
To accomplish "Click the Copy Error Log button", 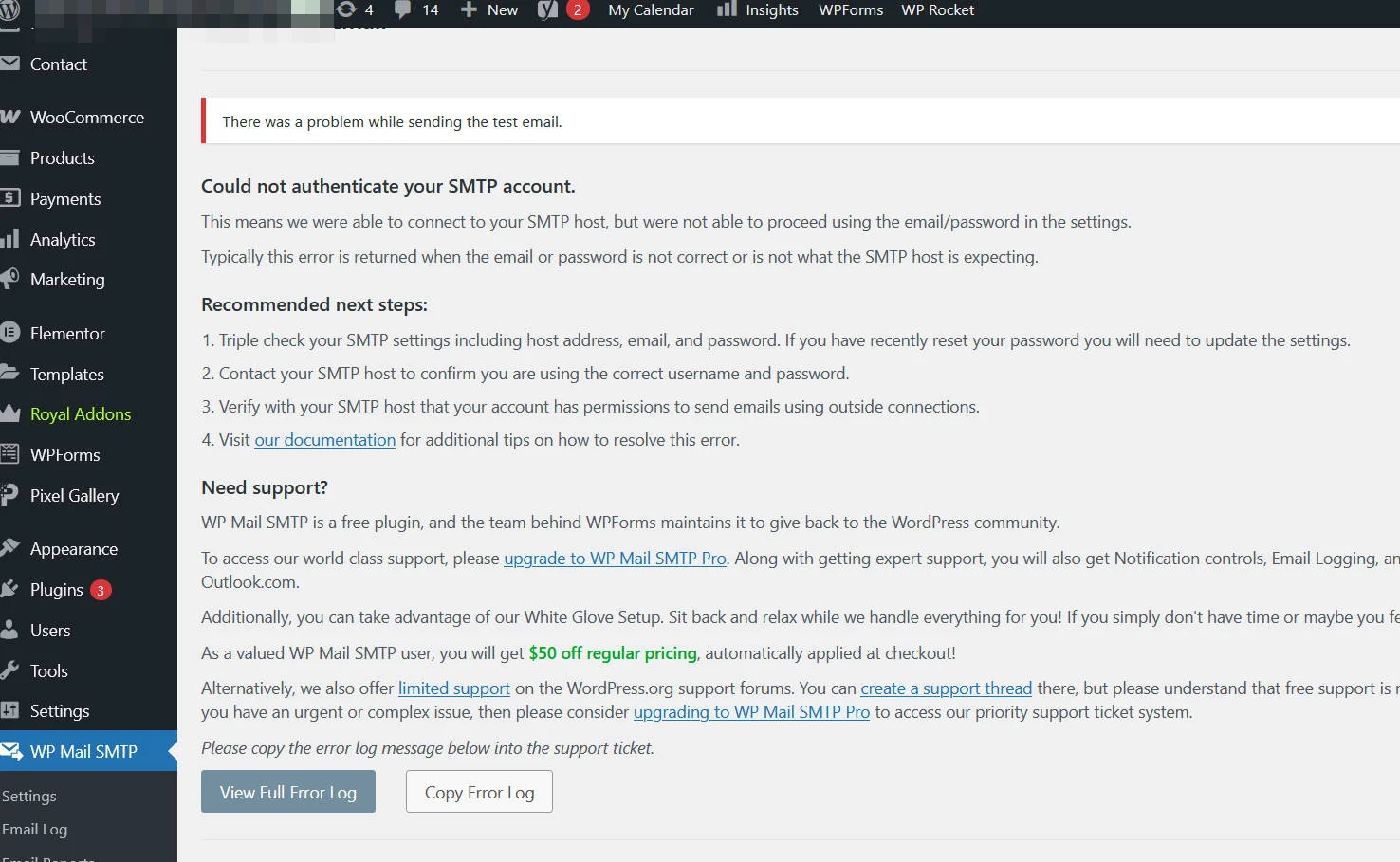I will coord(479,791).
